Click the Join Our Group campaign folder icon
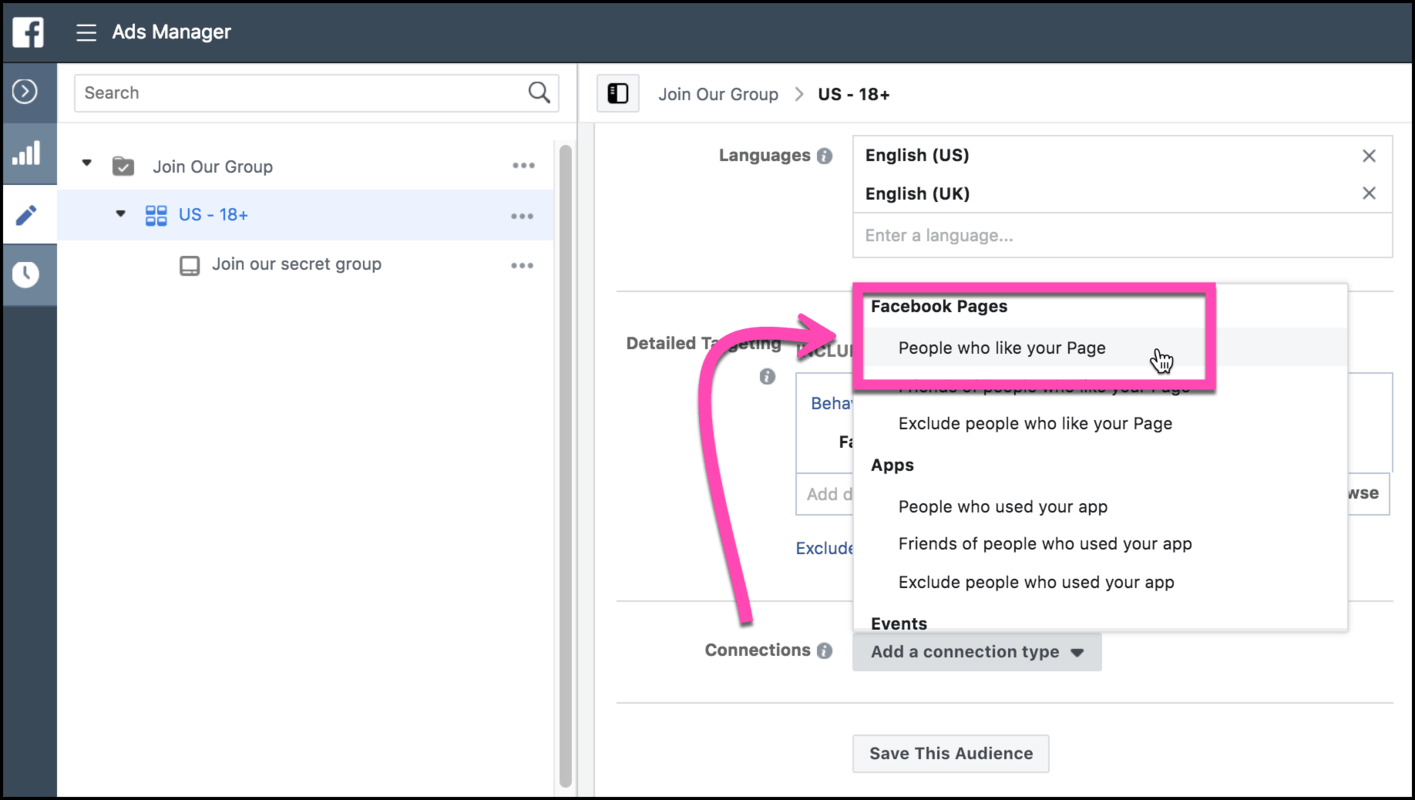The height and width of the screenshot is (800, 1415). pos(123,166)
